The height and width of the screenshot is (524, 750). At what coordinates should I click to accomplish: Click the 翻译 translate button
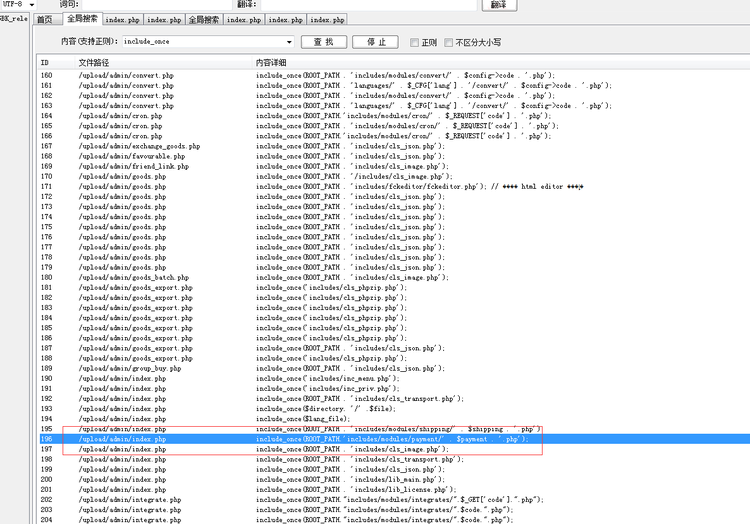point(498,5)
